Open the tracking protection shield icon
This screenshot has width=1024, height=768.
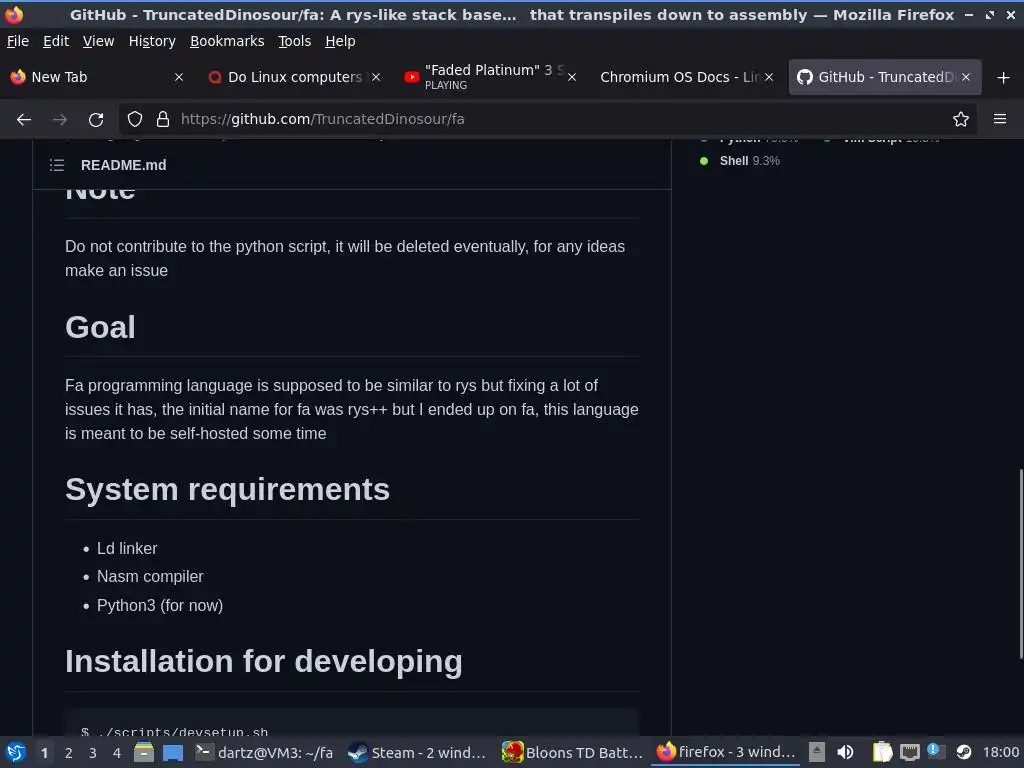(135, 120)
